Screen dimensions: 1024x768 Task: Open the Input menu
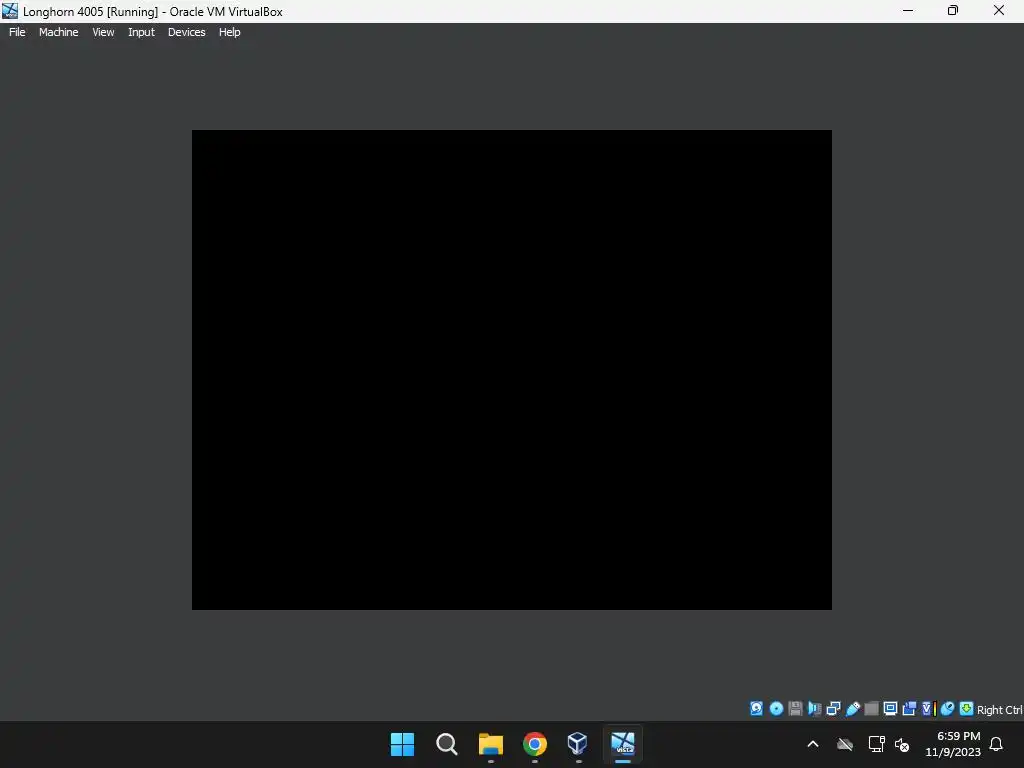click(x=141, y=32)
